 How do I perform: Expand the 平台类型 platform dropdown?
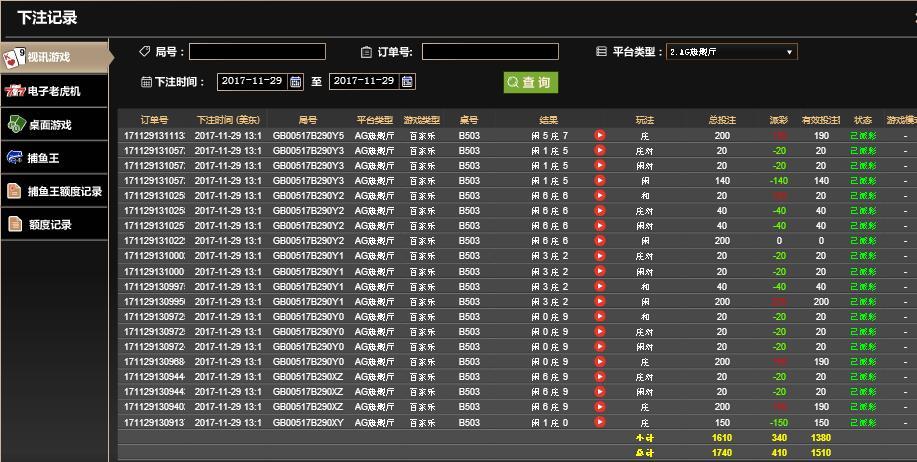point(731,52)
